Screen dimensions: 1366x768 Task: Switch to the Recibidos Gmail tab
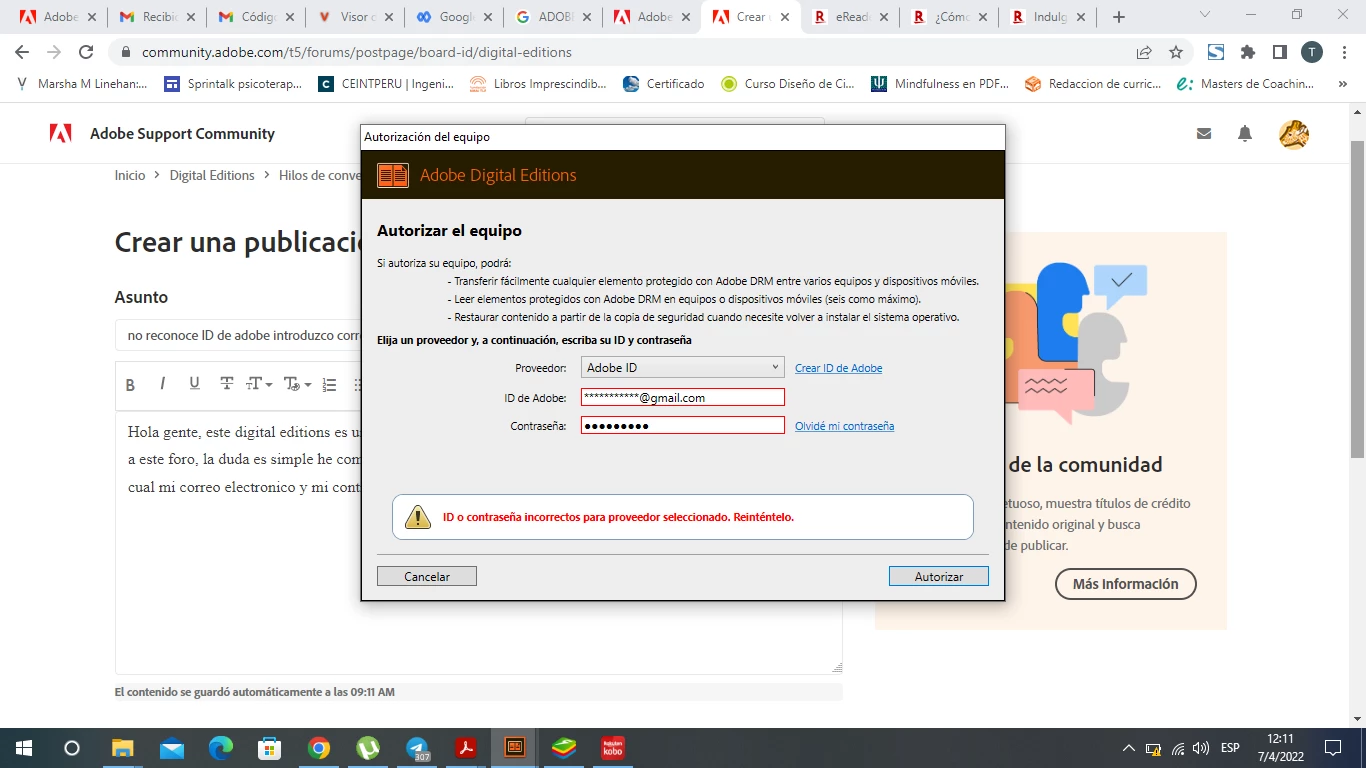[157, 17]
